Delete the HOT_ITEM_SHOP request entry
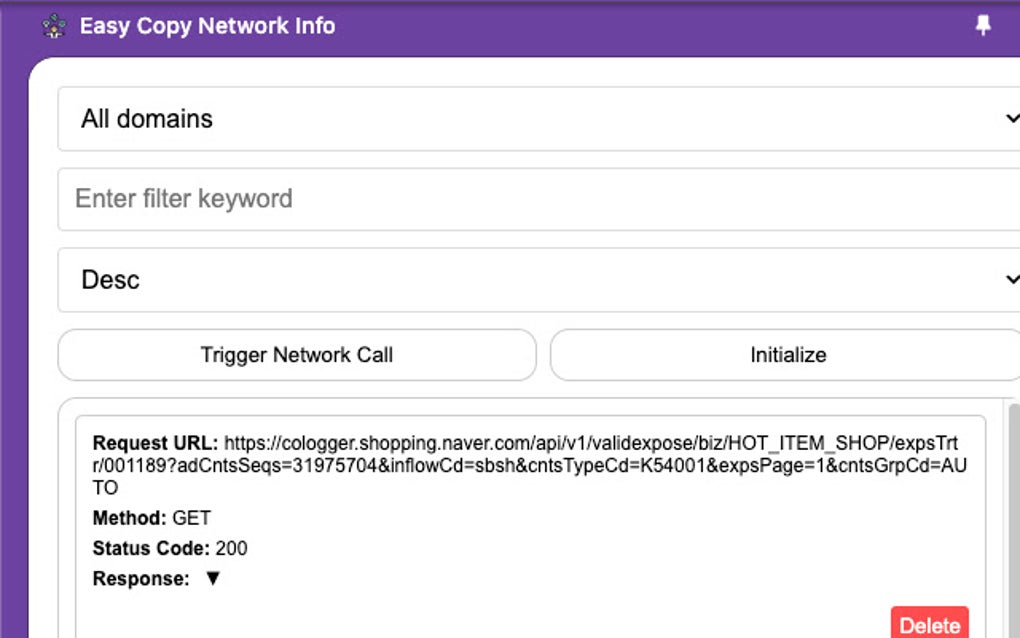The width and height of the screenshot is (1020, 638). pyautogui.click(x=930, y=624)
